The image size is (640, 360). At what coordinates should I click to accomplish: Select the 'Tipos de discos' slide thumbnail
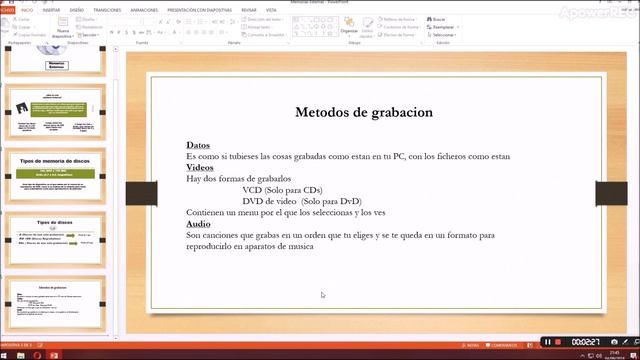click(55, 240)
